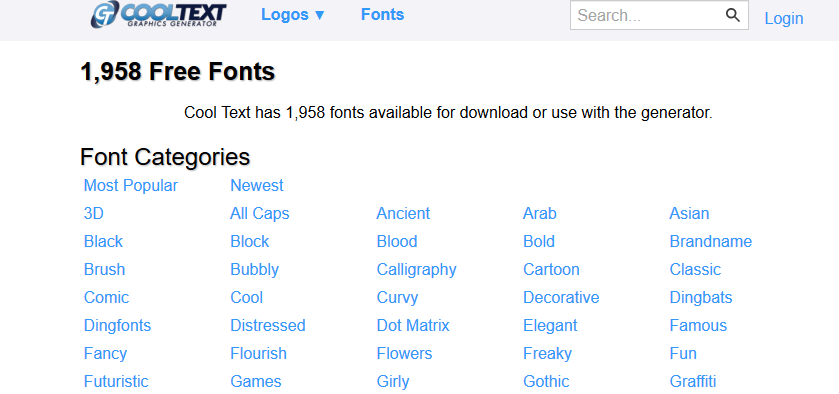Open the Newest fonts category

[x=257, y=186]
